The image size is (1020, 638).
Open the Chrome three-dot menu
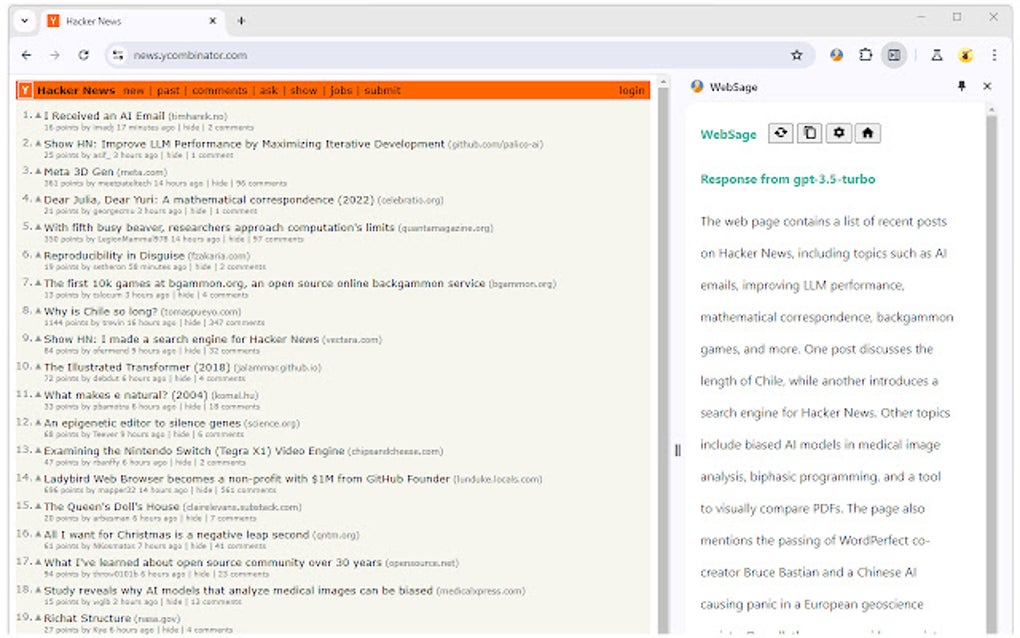[993, 56]
